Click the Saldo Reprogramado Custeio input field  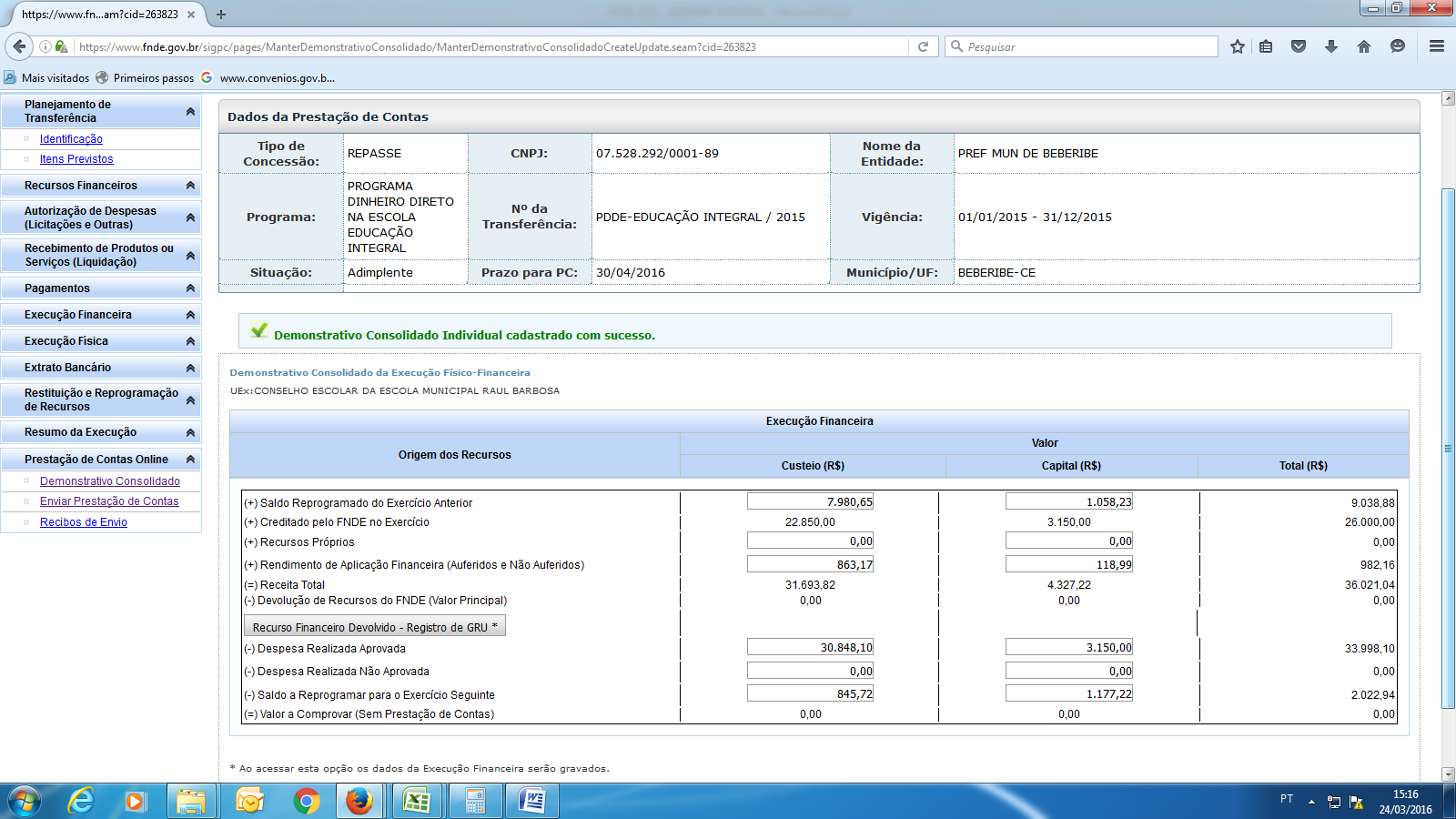pyautogui.click(x=810, y=501)
